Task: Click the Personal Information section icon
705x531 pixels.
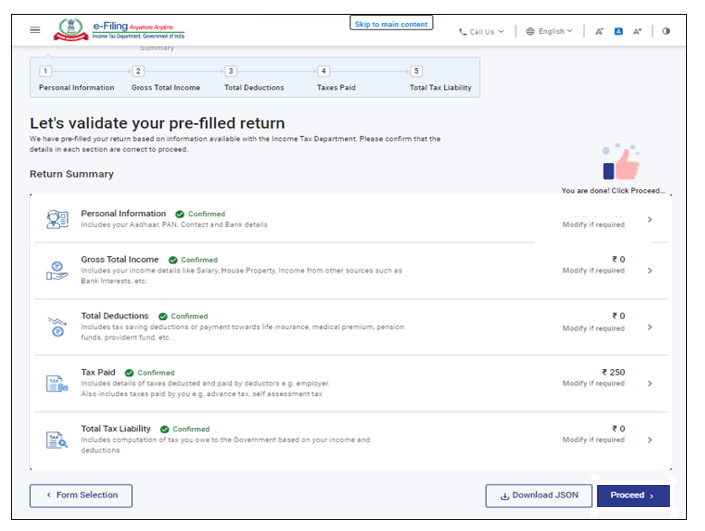Action: 57,219
